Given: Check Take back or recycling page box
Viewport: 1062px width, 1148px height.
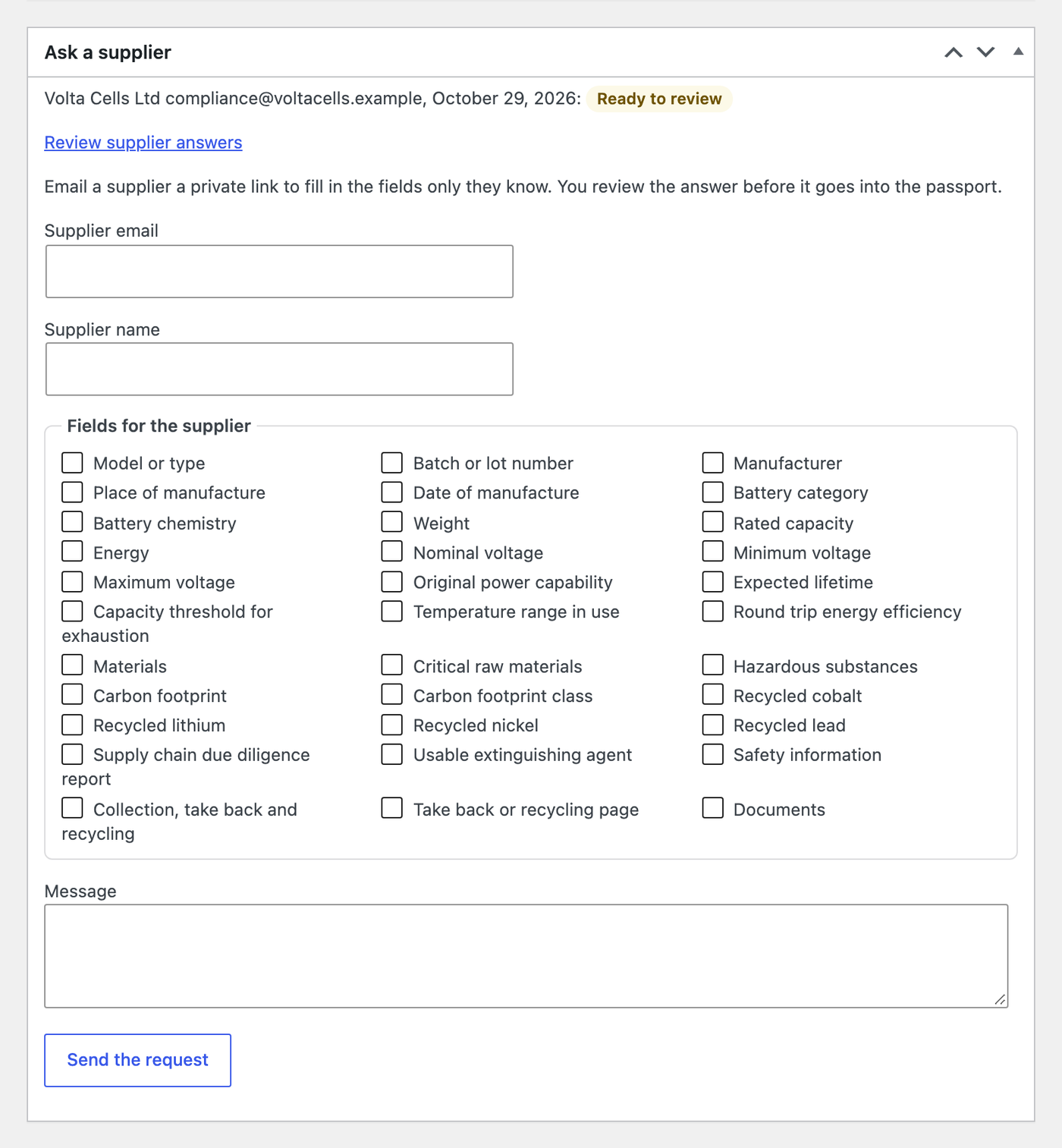Looking at the screenshot, I should pos(392,809).
